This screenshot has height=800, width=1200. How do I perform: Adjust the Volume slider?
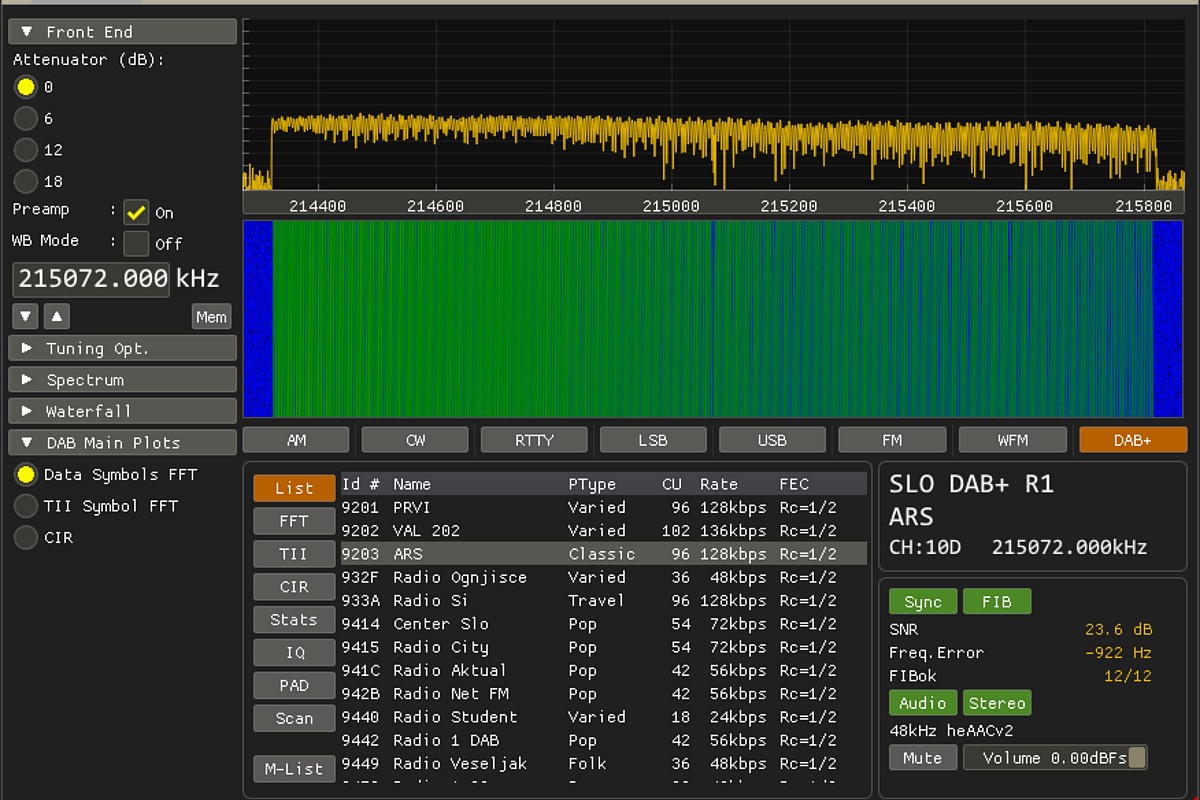coord(1054,758)
